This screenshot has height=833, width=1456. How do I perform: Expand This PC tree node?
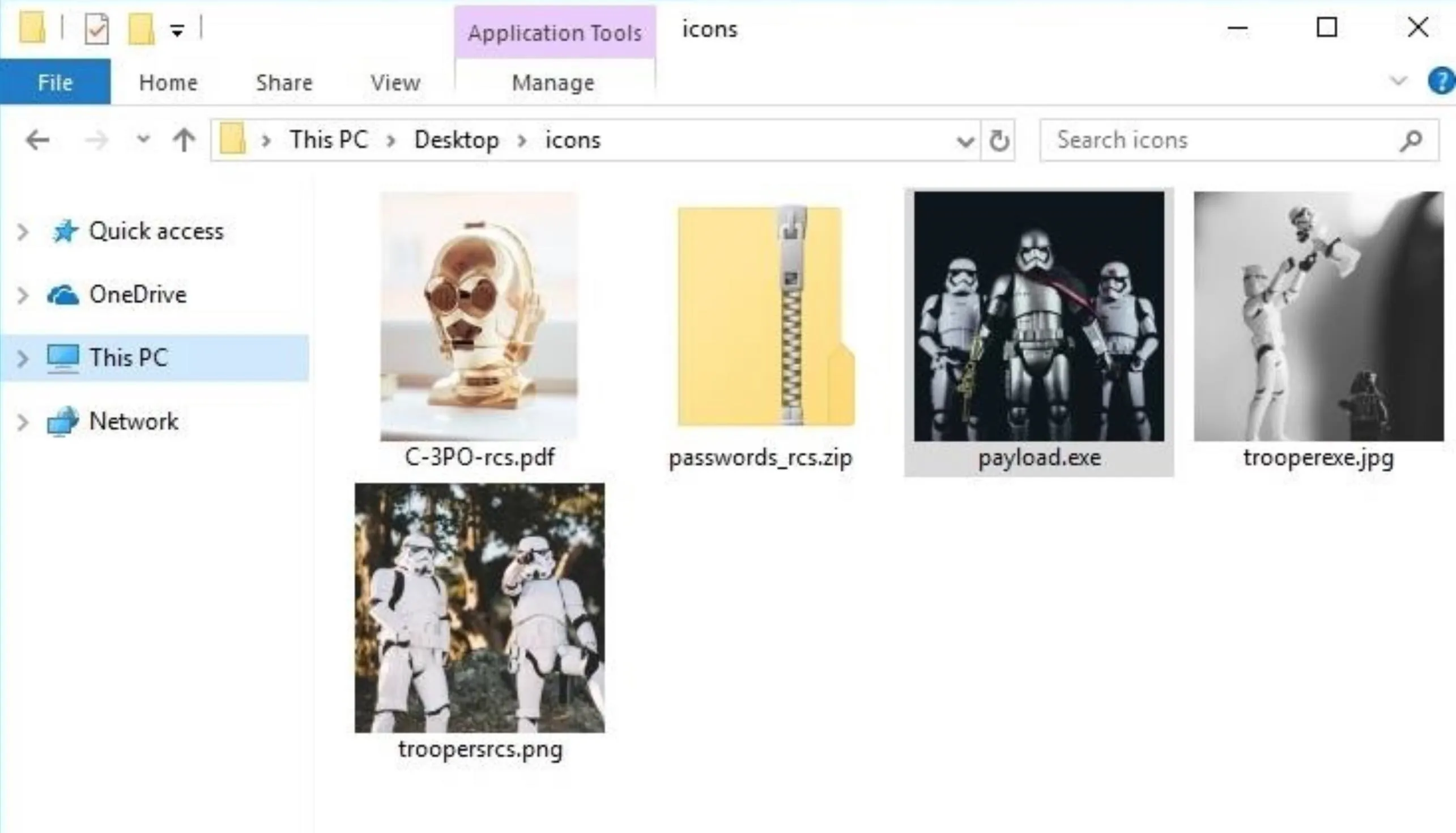click(23, 359)
